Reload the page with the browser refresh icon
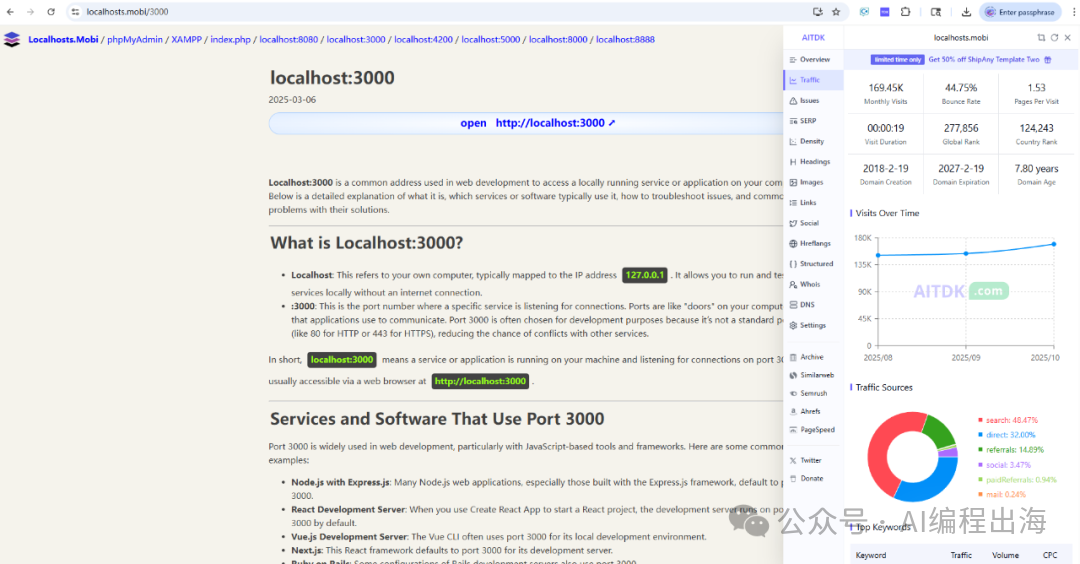Image resolution: width=1080 pixels, height=564 pixels. tap(51, 12)
